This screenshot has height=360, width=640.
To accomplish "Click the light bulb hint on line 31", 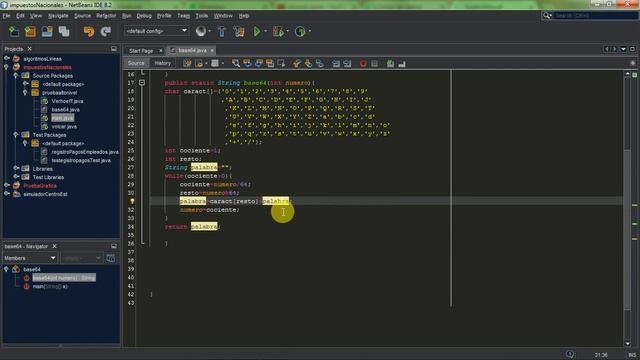I will [132, 201].
